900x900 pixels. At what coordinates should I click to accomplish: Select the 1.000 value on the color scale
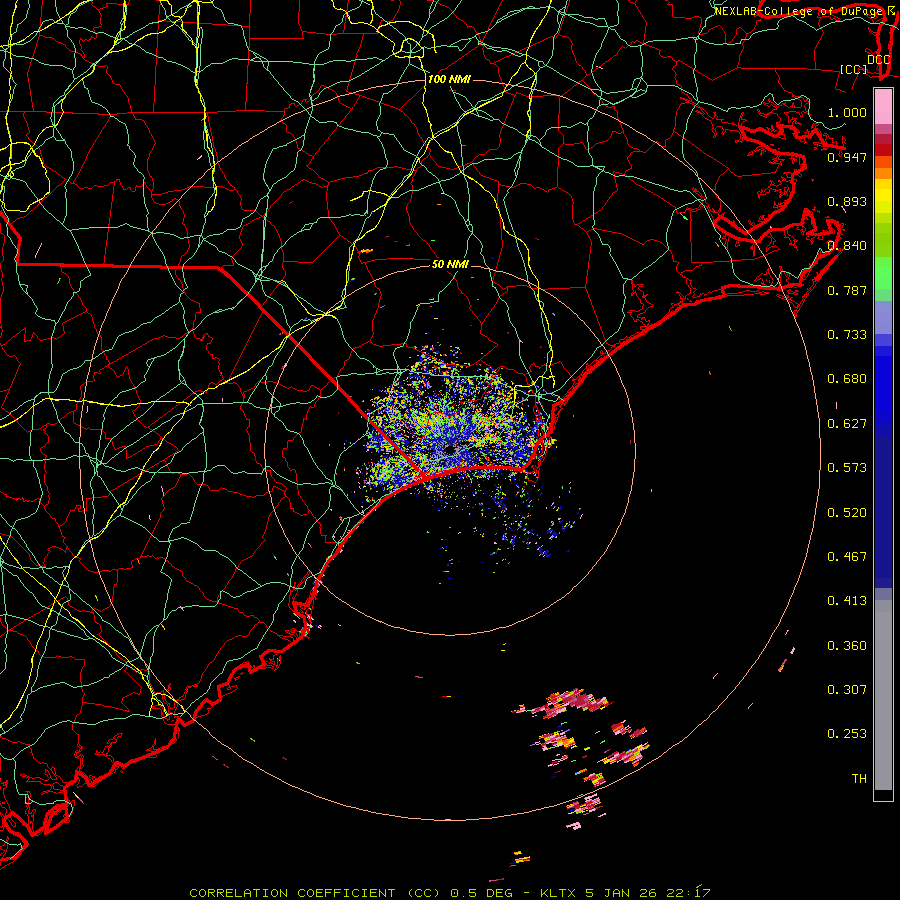pos(847,112)
